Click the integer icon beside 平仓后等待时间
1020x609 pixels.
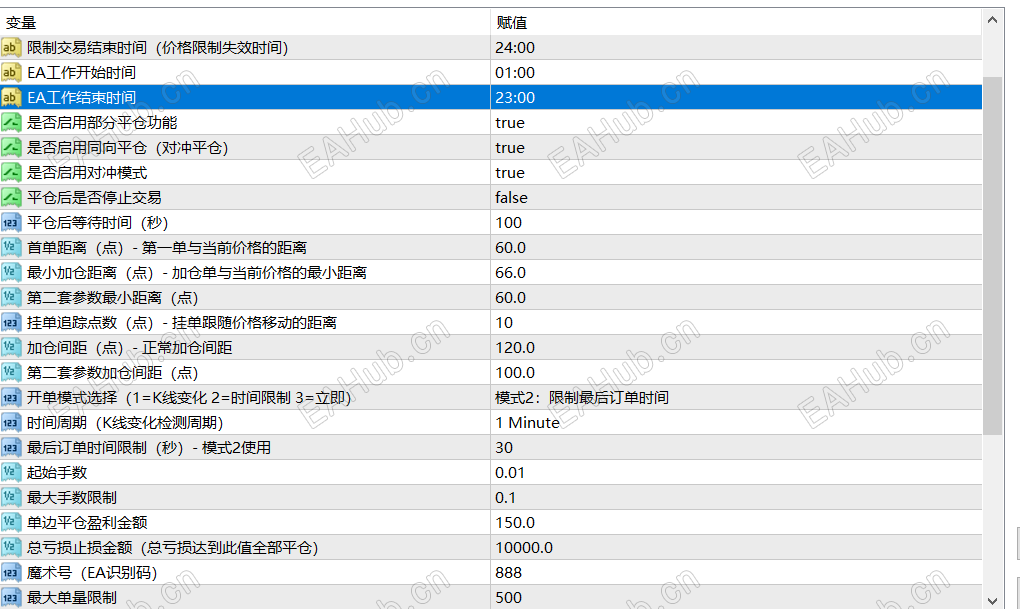point(11,223)
